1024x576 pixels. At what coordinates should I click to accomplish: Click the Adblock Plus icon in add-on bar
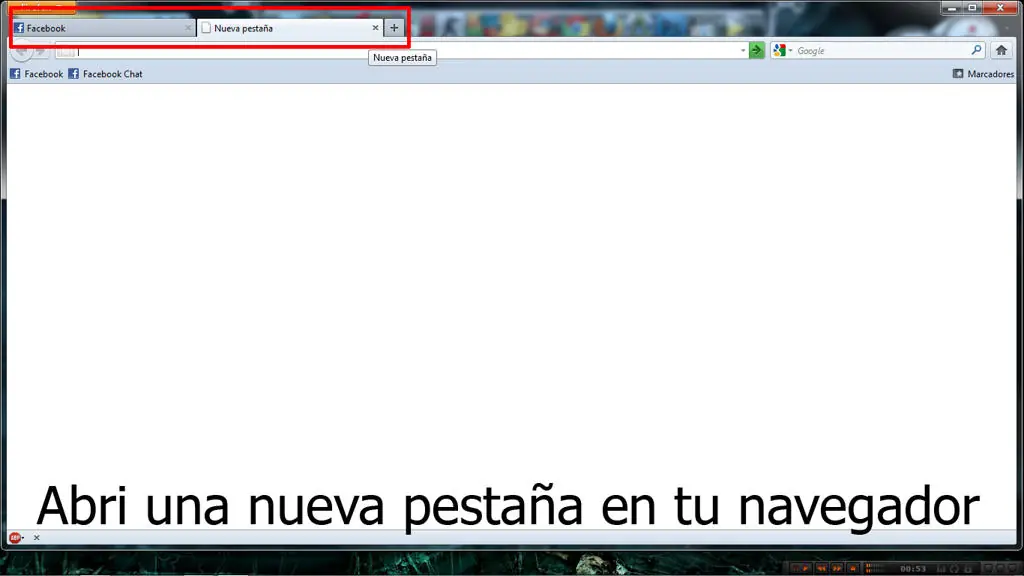15,537
